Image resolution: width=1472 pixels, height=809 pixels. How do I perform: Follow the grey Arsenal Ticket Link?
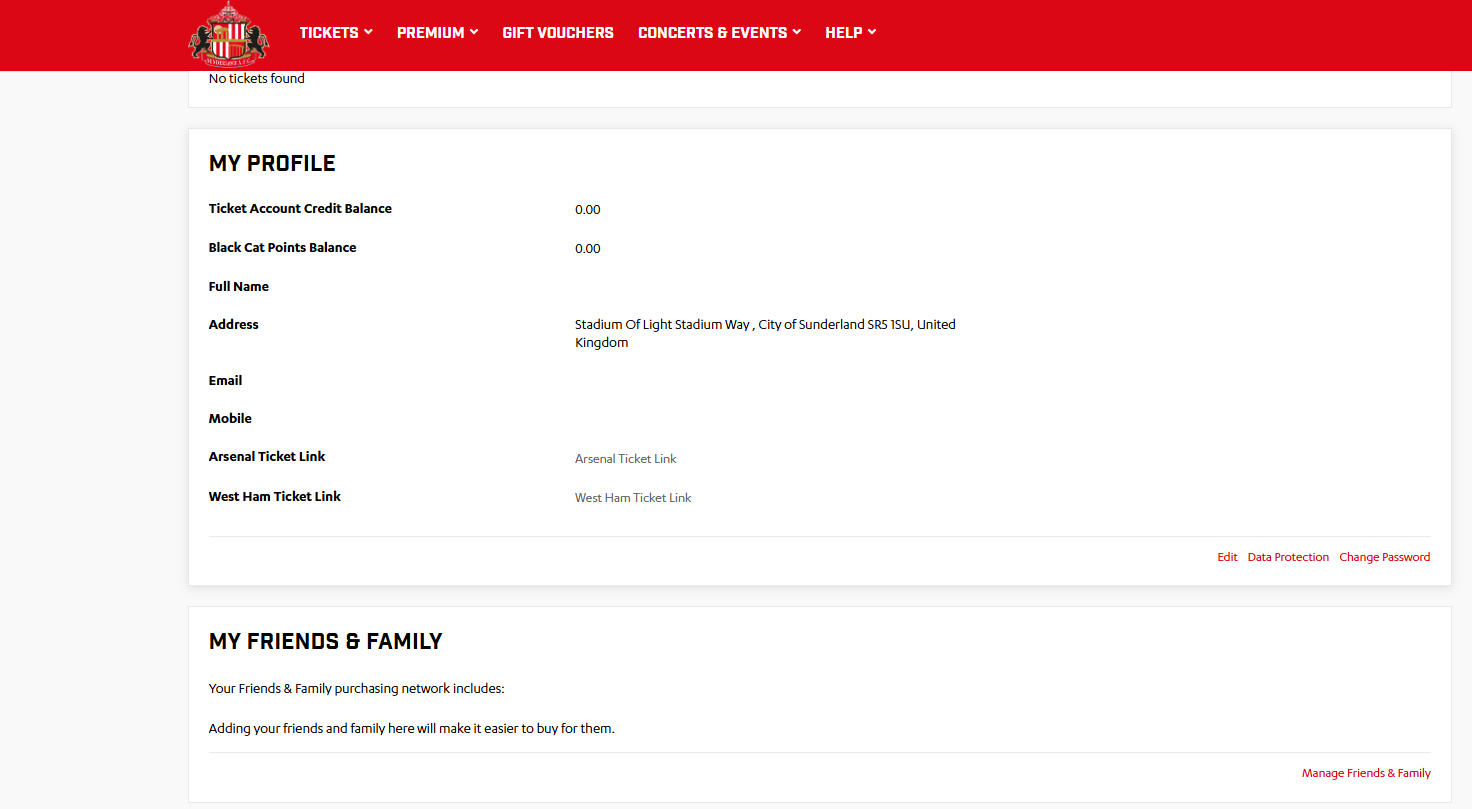pos(625,459)
